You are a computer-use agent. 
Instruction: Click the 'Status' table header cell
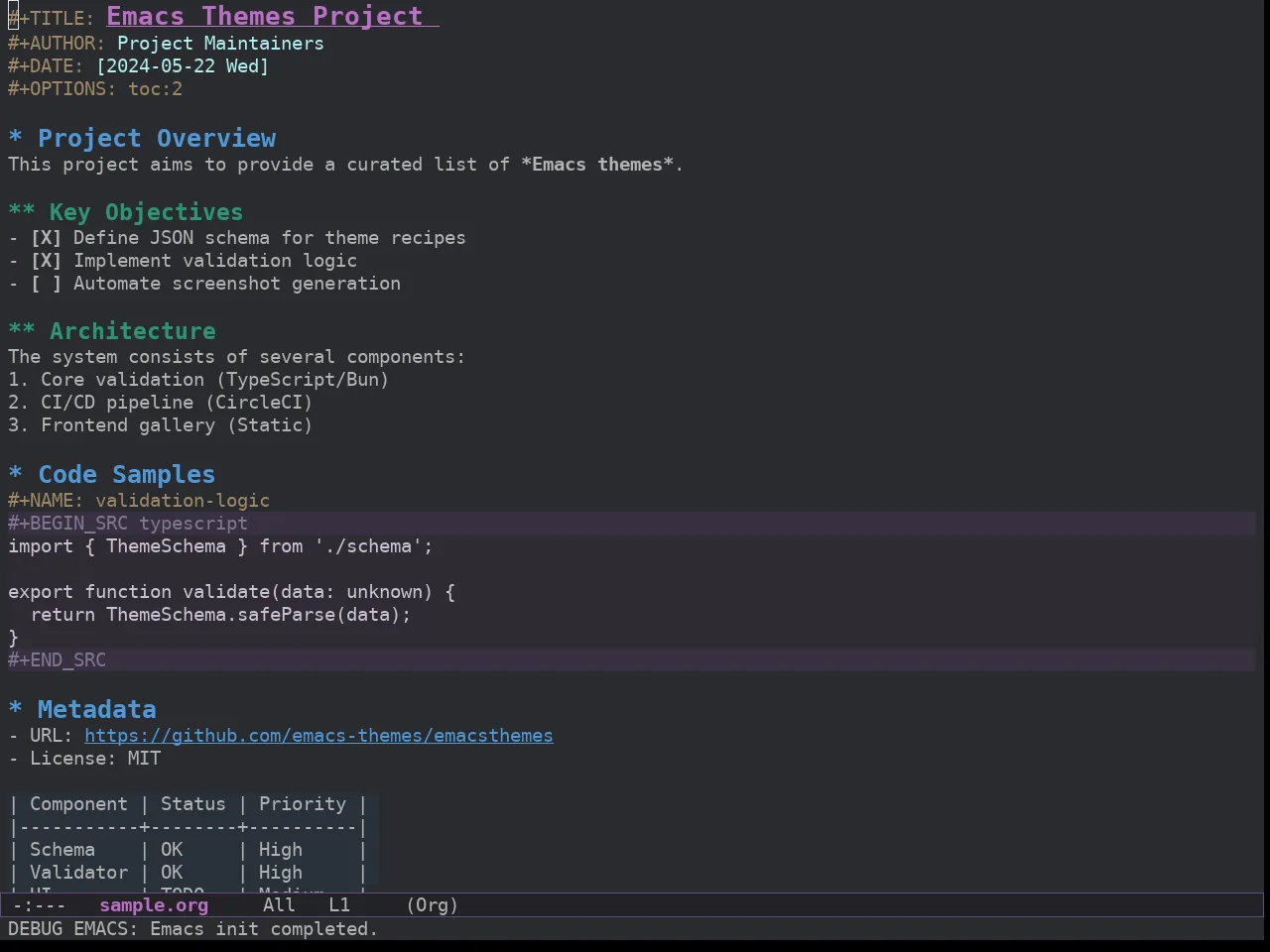click(x=193, y=804)
